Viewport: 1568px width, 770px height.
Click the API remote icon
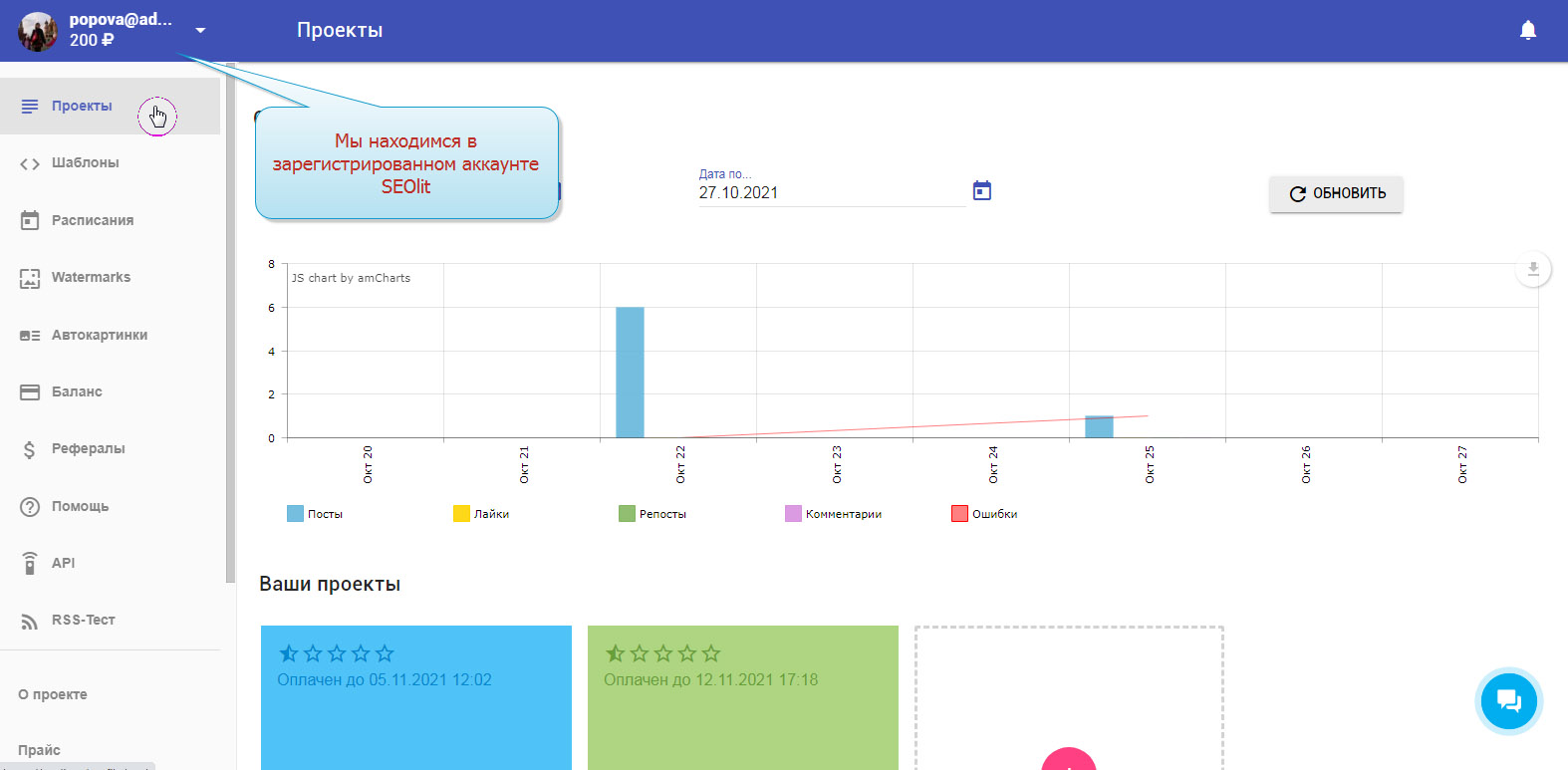(x=30, y=563)
